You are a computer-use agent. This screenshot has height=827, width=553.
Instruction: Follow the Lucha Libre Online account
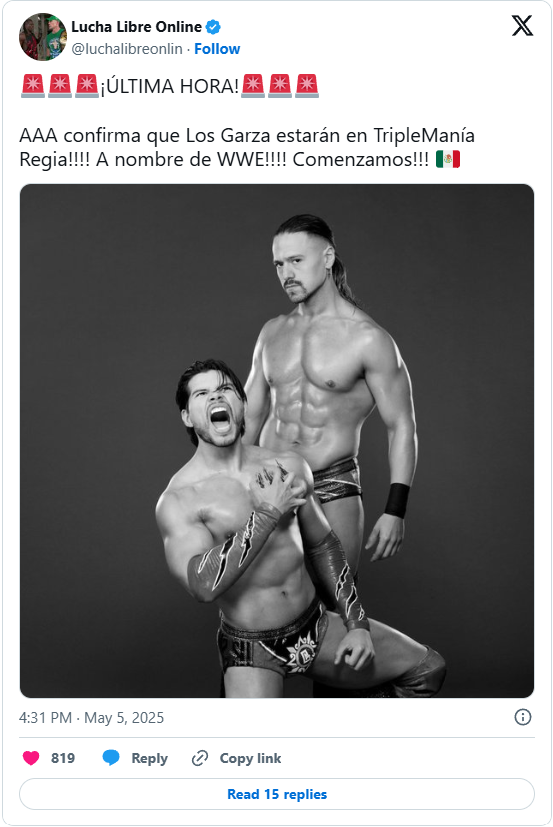pos(217,49)
